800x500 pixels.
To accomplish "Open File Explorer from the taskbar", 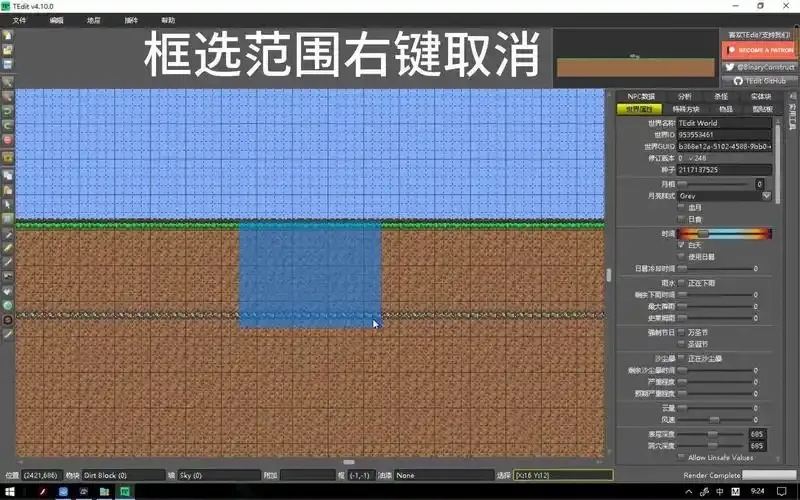I will pyautogui.click(x=104, y=492).
